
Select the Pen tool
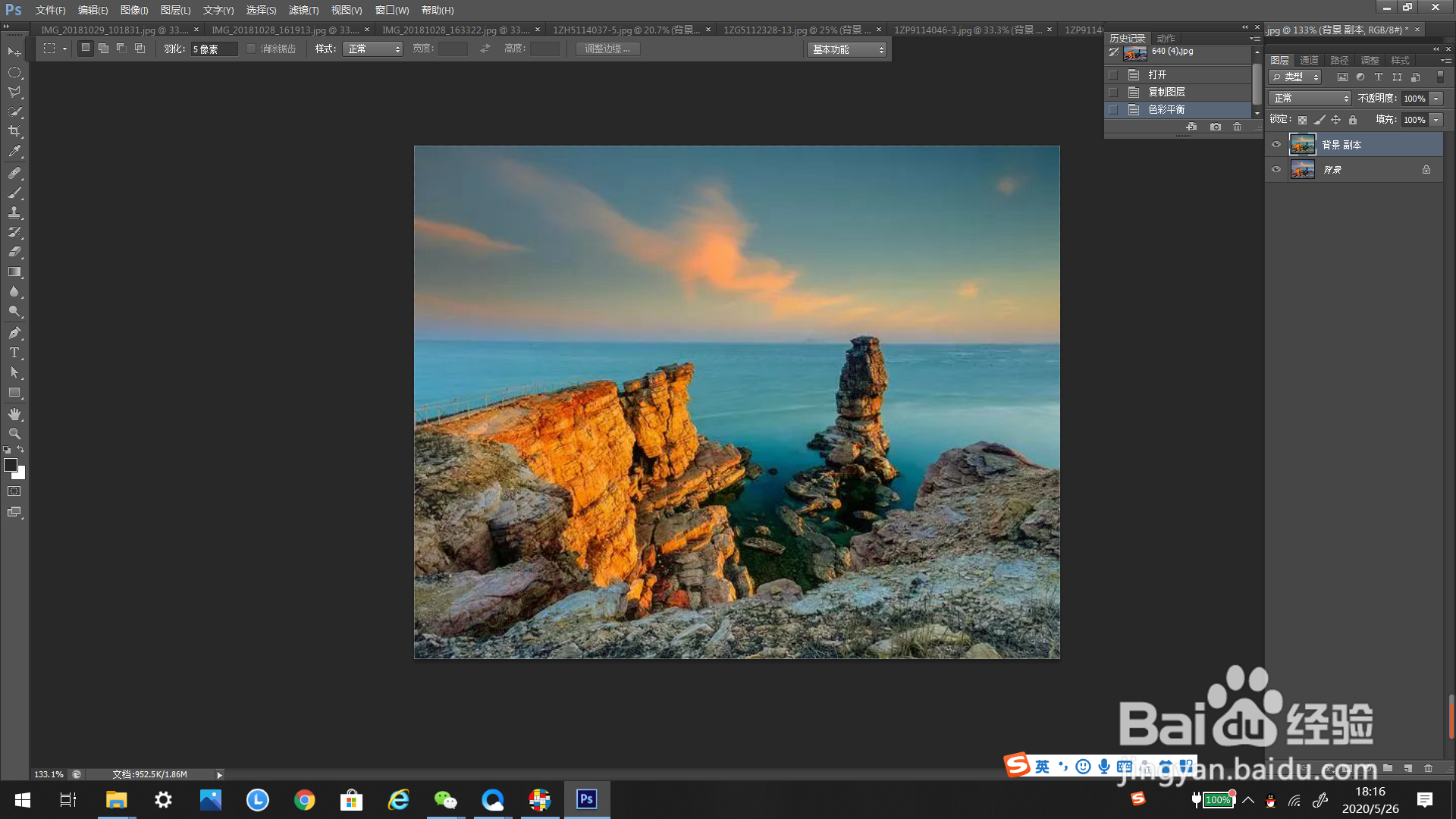point(14,333)
